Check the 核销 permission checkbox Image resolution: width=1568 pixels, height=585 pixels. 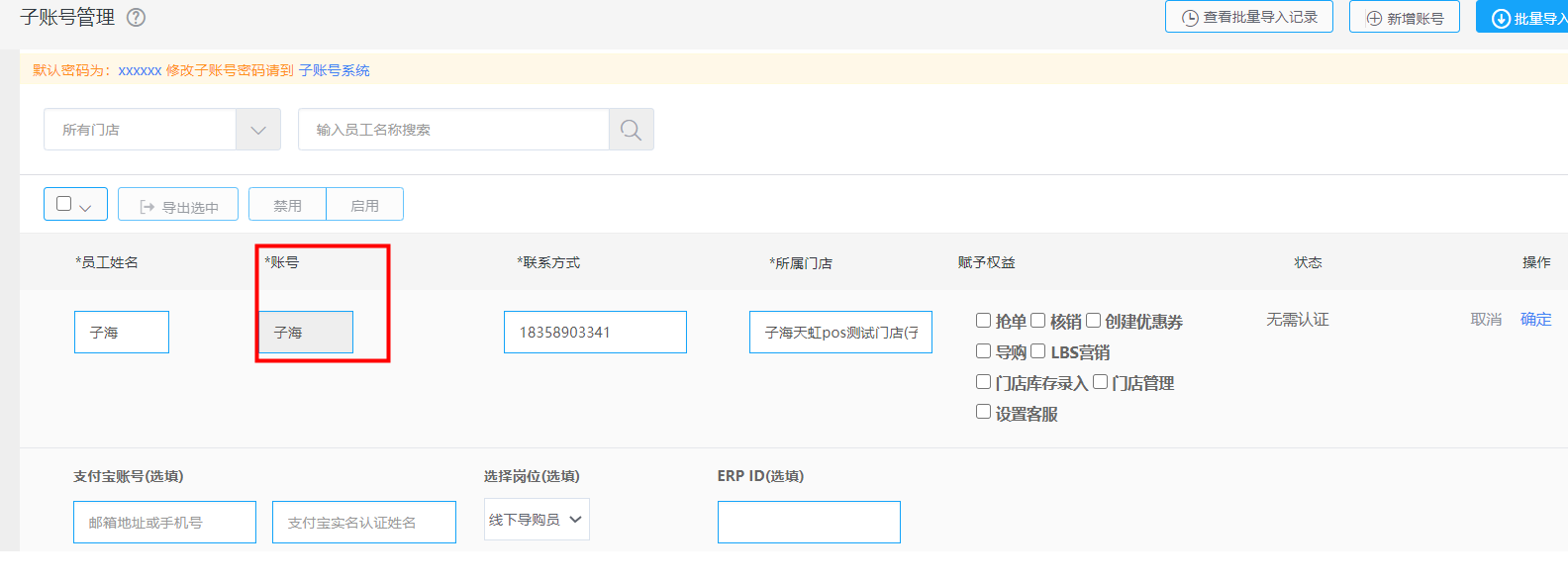pyautogui.click(x=1038, y=321)
